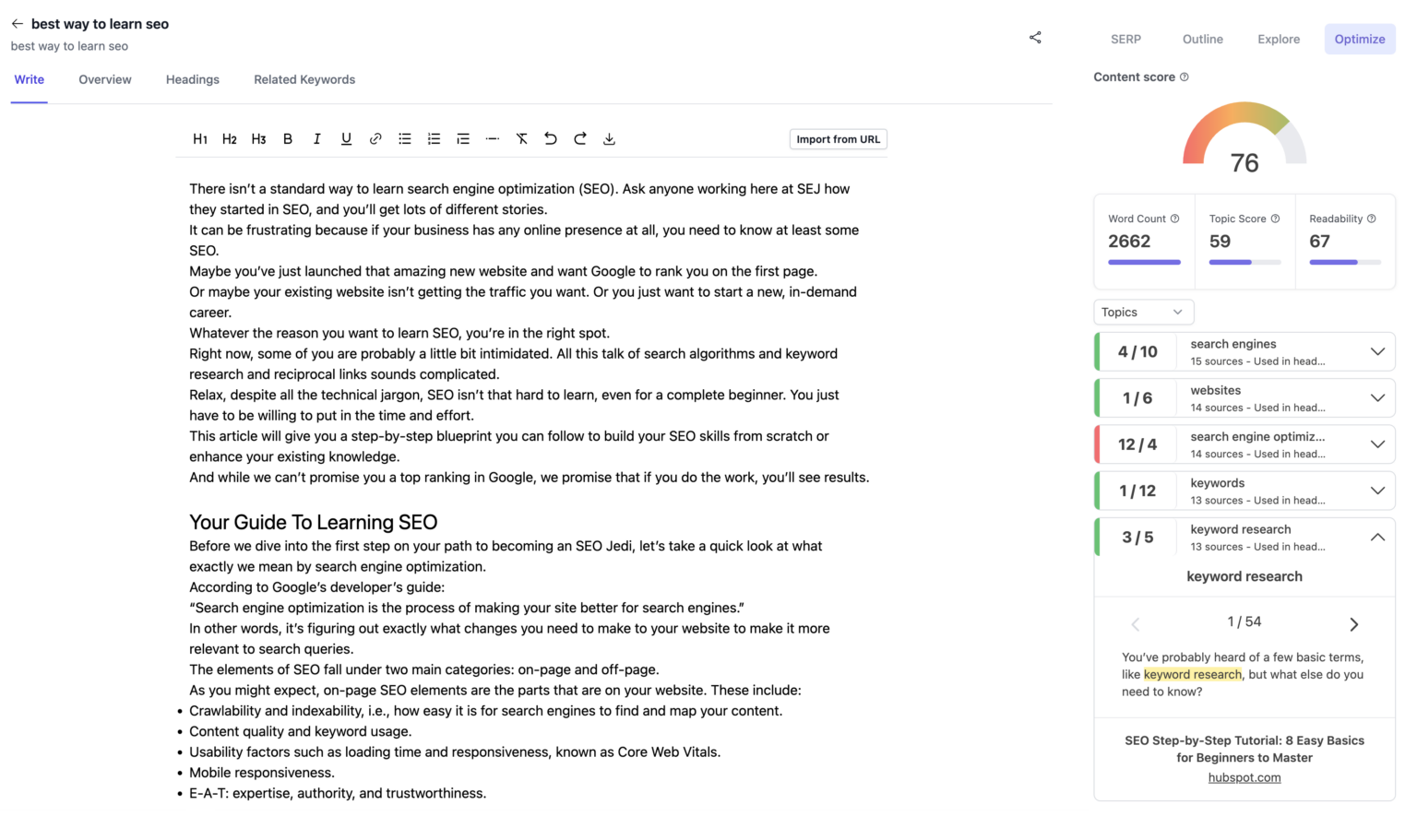Image resolution: width=1417 pixels, height=840 pixels.
Task: Go to next keyword research example
Action: pos(1353,623)
